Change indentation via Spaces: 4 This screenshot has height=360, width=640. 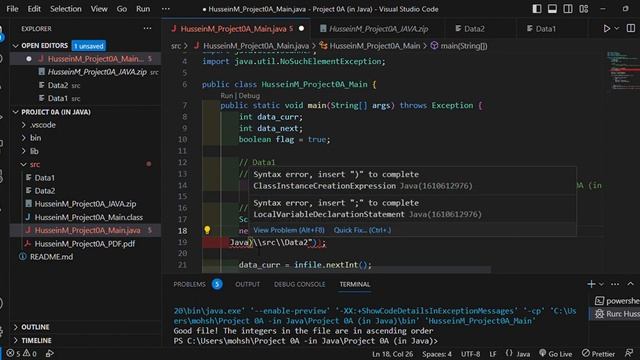[x=437, y=354]
